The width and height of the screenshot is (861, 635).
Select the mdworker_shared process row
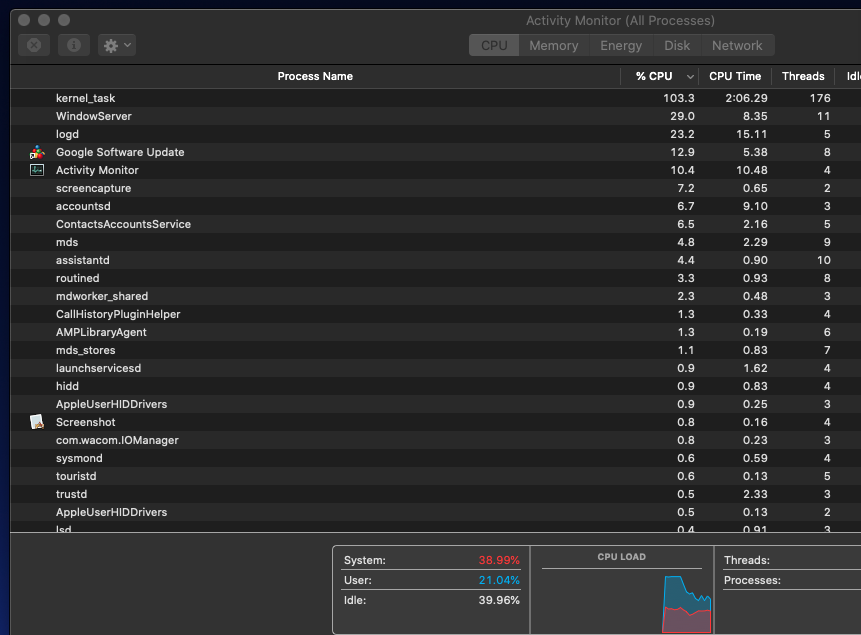pos(435,296)
